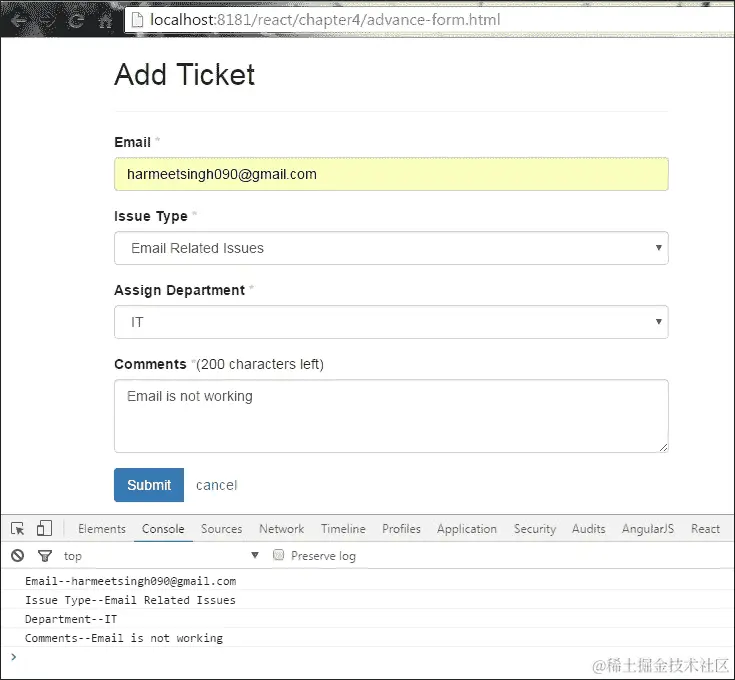Select the Audits tab
Image resolution: width=735 pixels, height=680 pixels.
click(588, 529)
